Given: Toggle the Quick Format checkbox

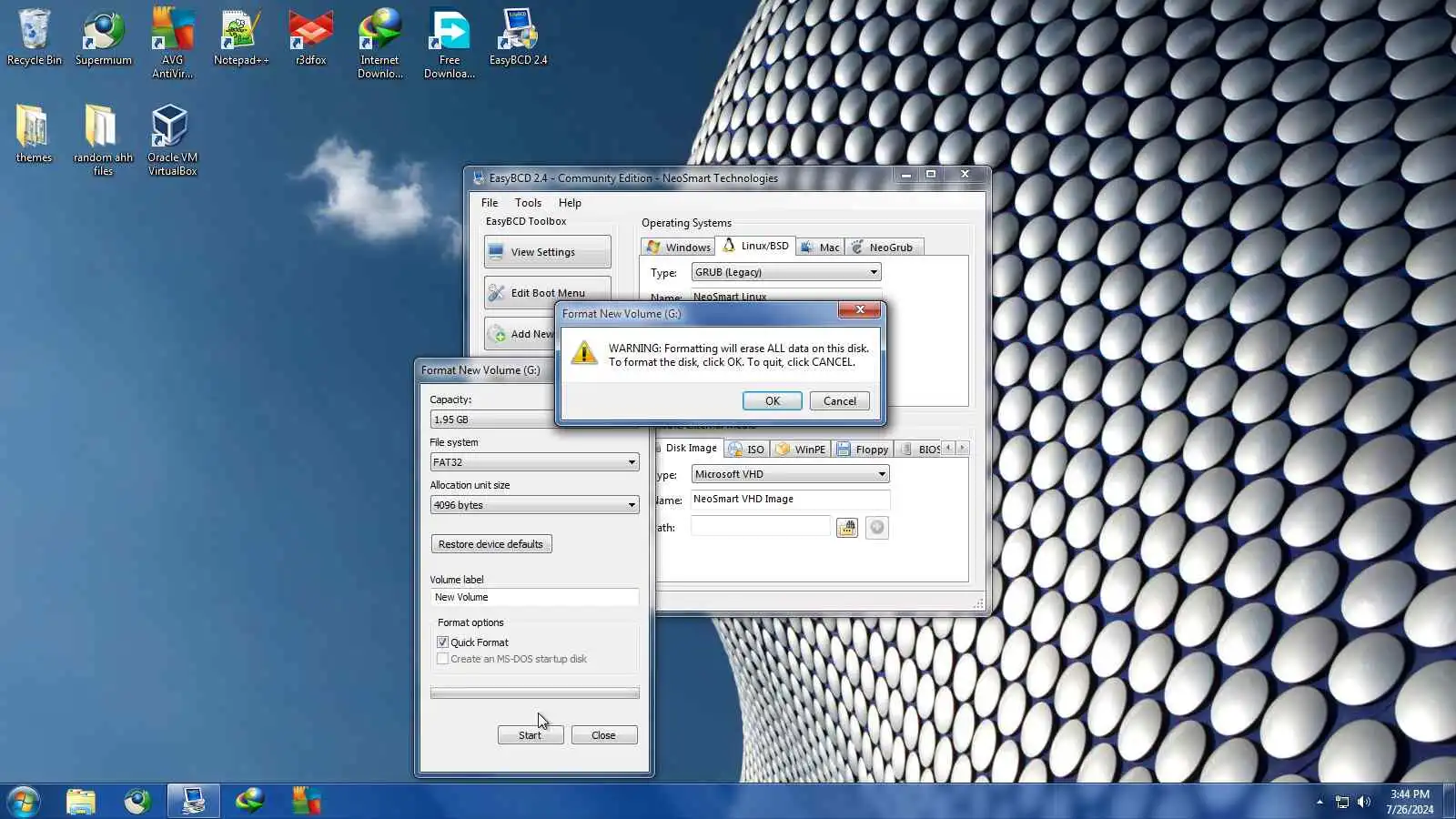Looking at the screenshot, I should point(443,642).
